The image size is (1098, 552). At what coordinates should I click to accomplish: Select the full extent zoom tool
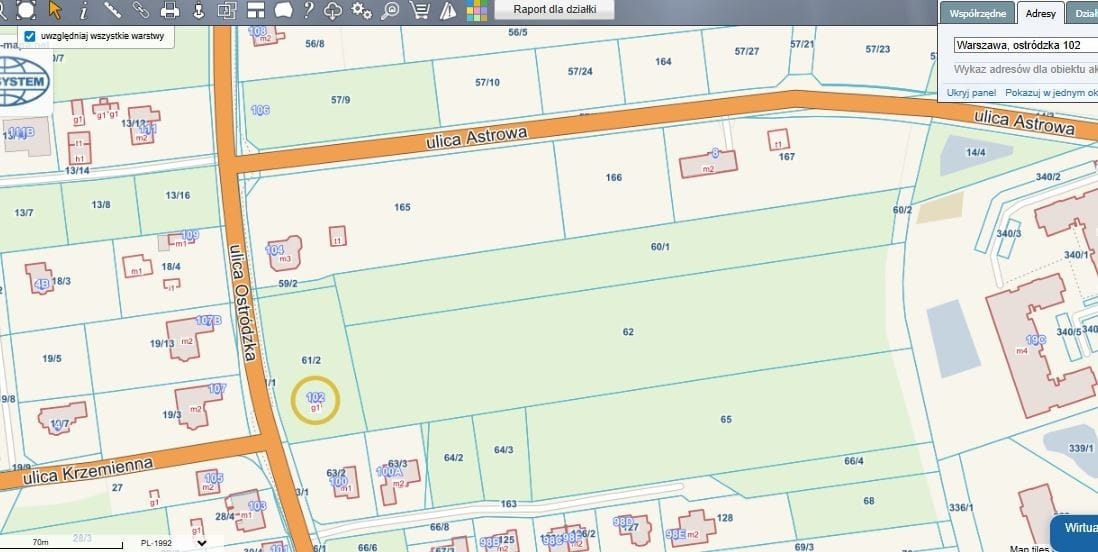coord(26,10)
